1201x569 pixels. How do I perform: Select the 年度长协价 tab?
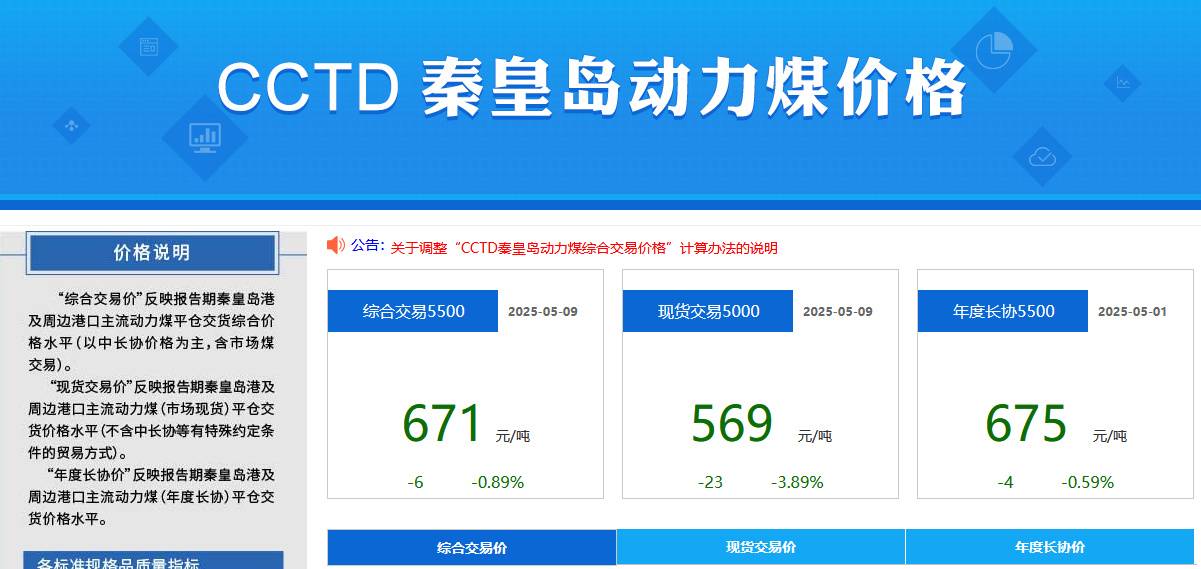pos(1049,547)
